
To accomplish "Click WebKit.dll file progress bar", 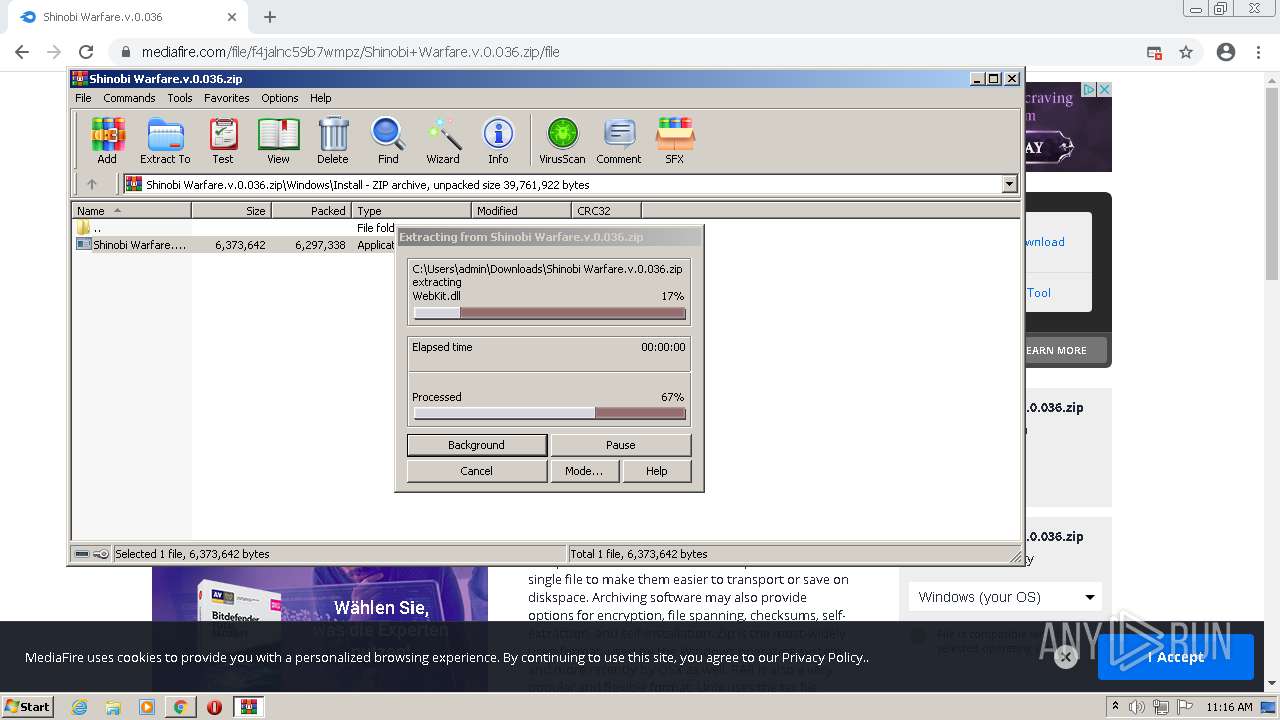I will tap(549, 313).
